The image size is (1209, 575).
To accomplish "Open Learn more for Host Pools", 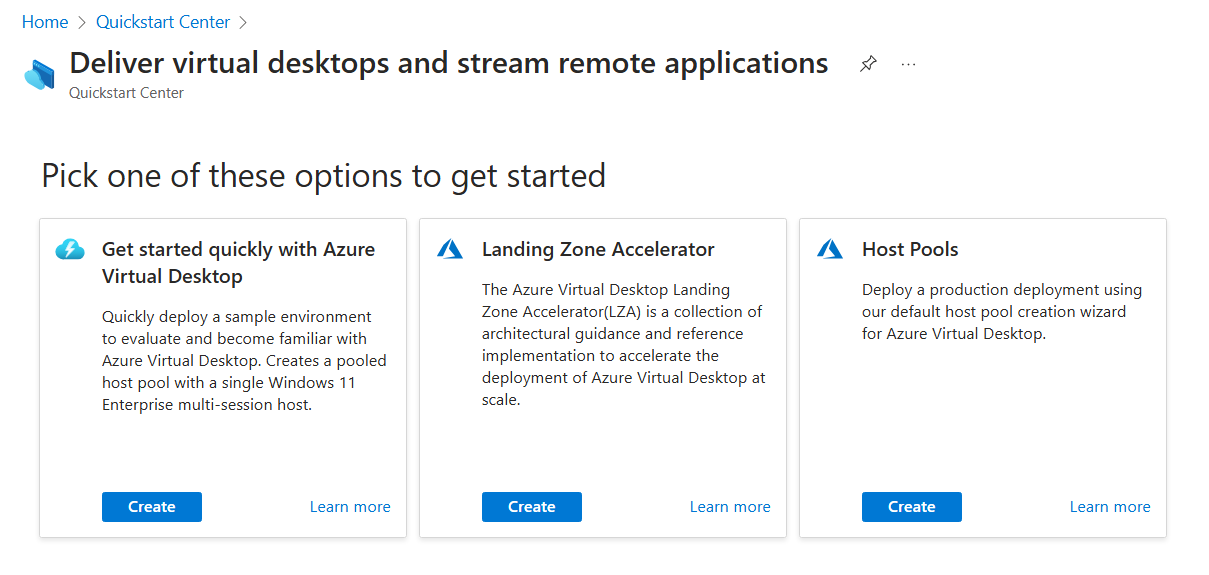I will click(x=1110, y=507).
